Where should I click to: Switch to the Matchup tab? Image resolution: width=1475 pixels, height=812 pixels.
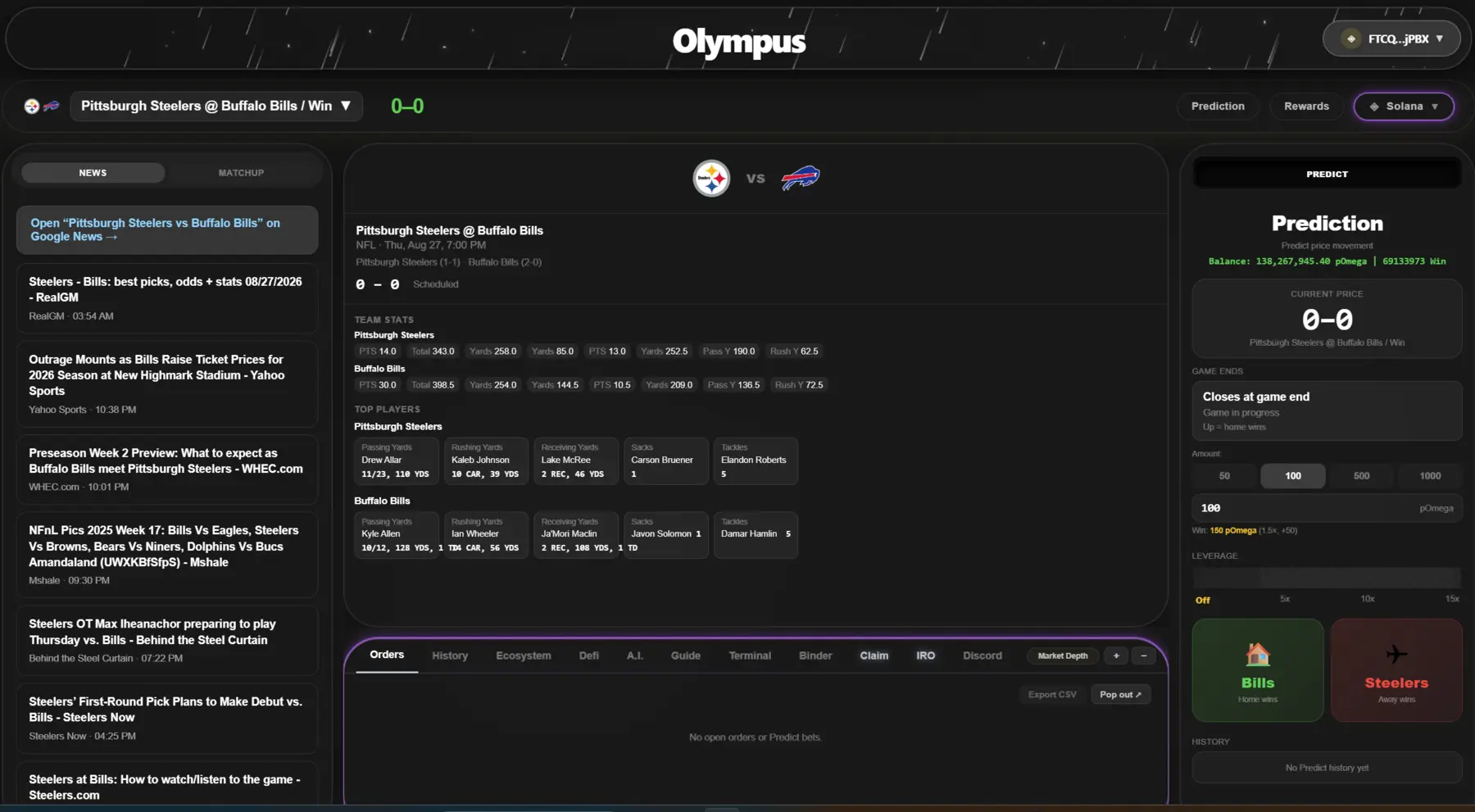(241, 173)
